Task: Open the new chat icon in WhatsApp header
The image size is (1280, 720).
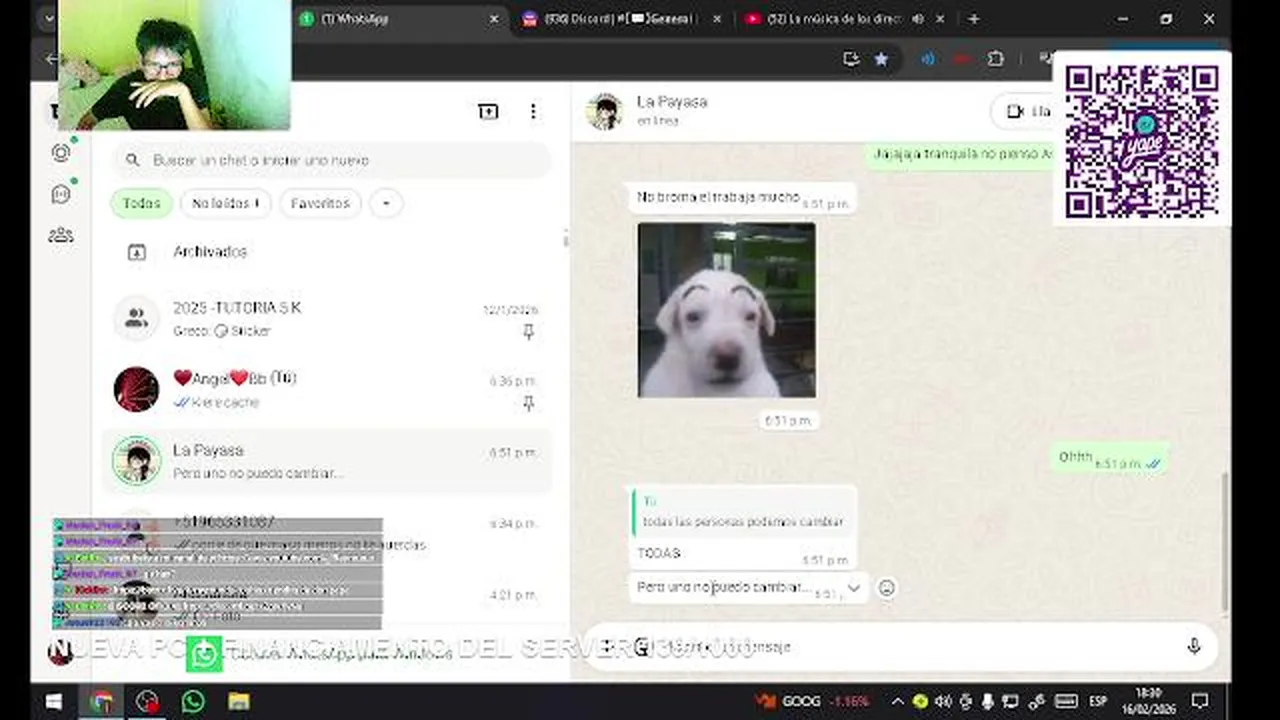Action: (488, 112)
